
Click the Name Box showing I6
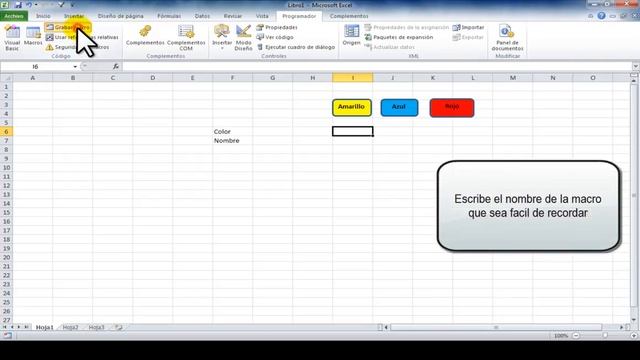point(36,67)
